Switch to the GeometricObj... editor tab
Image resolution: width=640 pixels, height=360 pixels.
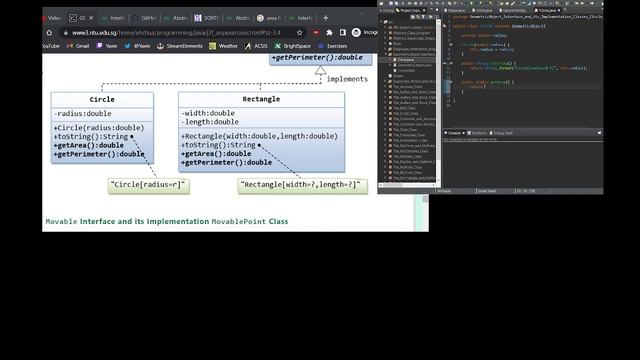(513, 10)
